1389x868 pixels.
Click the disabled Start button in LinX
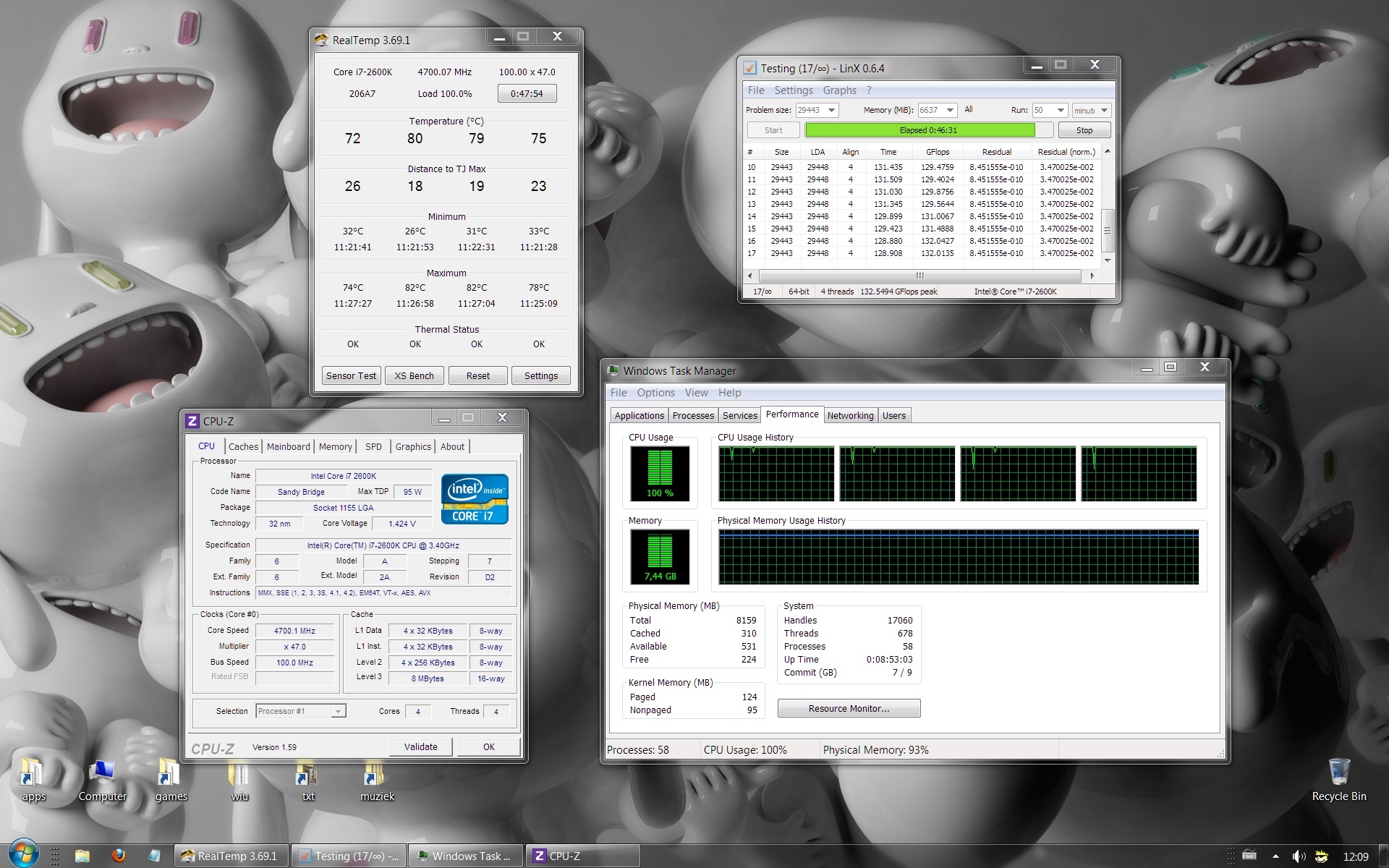pos(773,130)
